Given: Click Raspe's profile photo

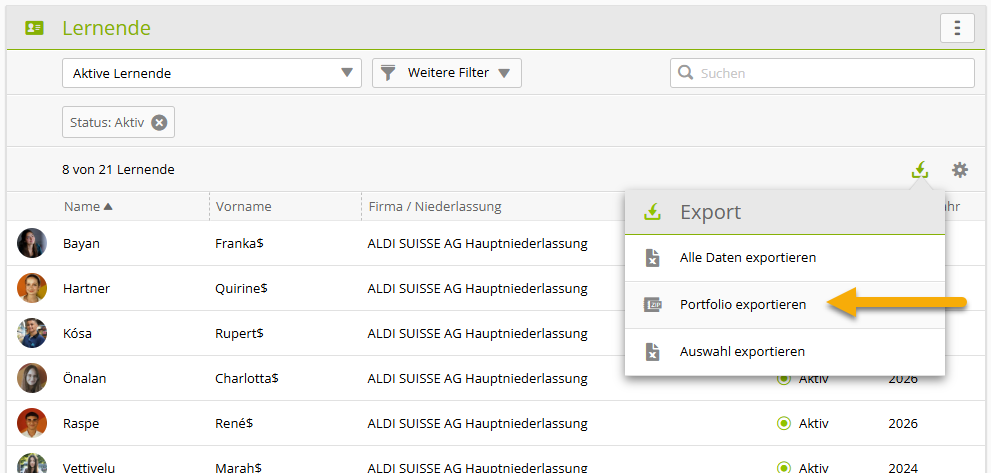Looking at the screenshot, I should coord(32,423).
